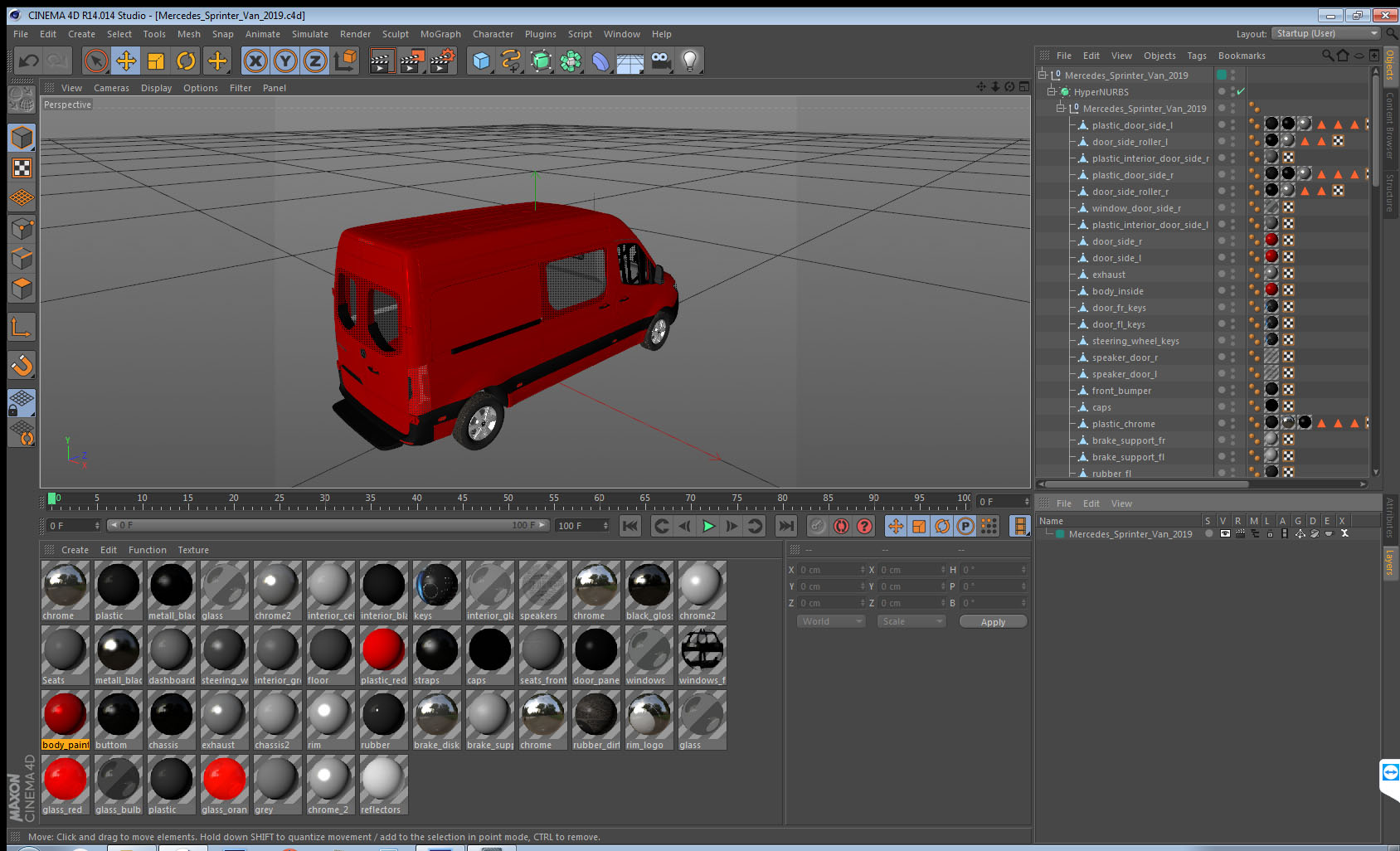
Task: Open material manager Texture menu
Action: [x=193, y=550]
